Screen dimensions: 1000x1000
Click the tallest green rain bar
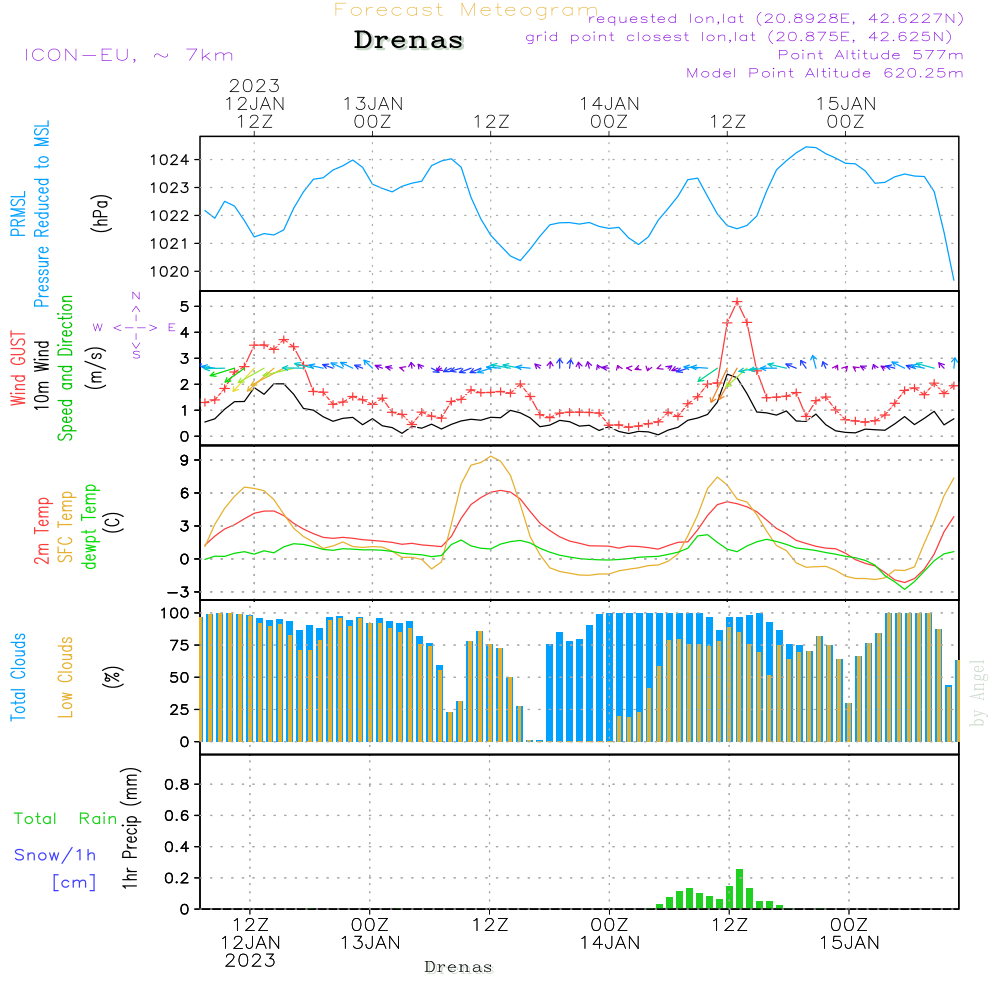[x=739, y=889]
